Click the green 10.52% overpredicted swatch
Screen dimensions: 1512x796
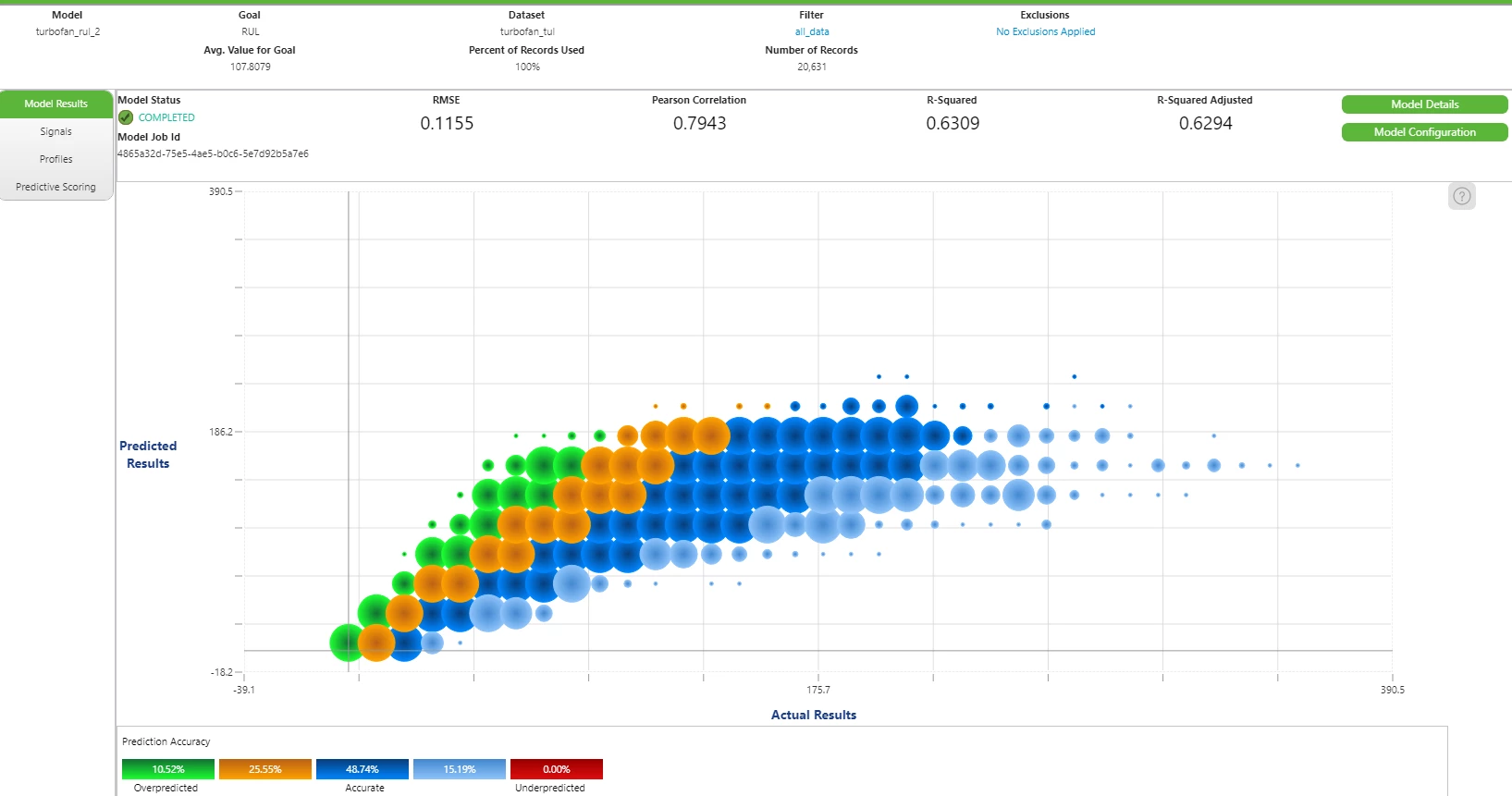point(168,769)
